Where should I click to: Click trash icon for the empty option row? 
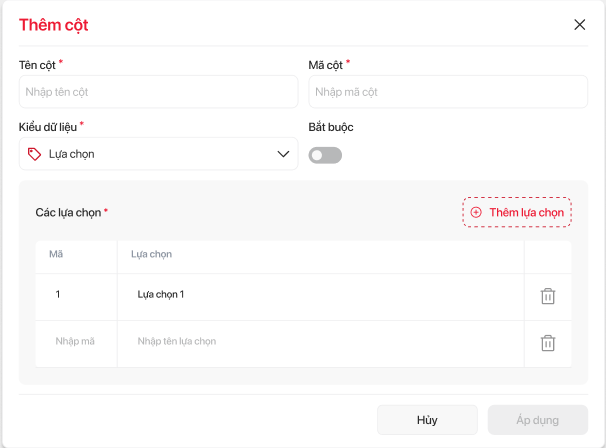tap(548, 343)
